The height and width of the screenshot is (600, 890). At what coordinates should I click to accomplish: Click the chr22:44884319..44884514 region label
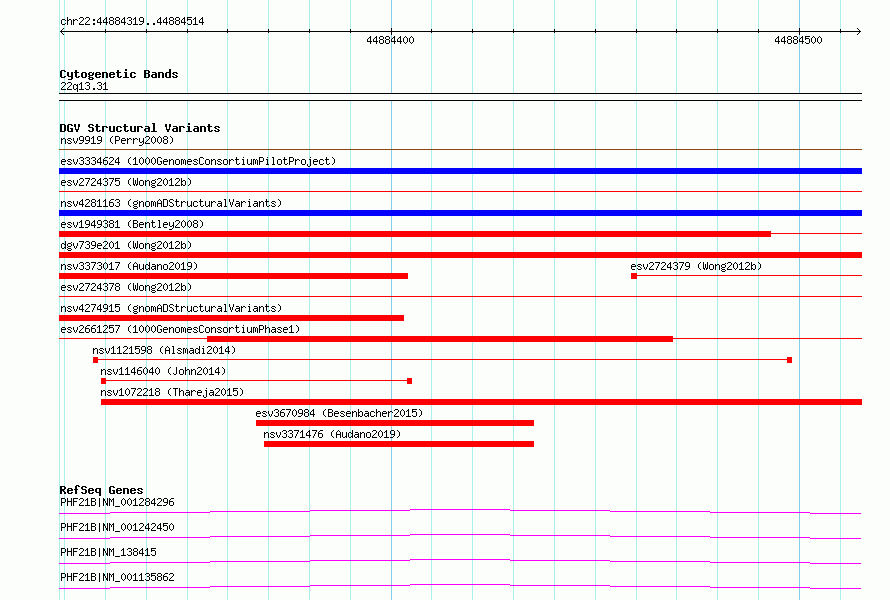[132, 22]
